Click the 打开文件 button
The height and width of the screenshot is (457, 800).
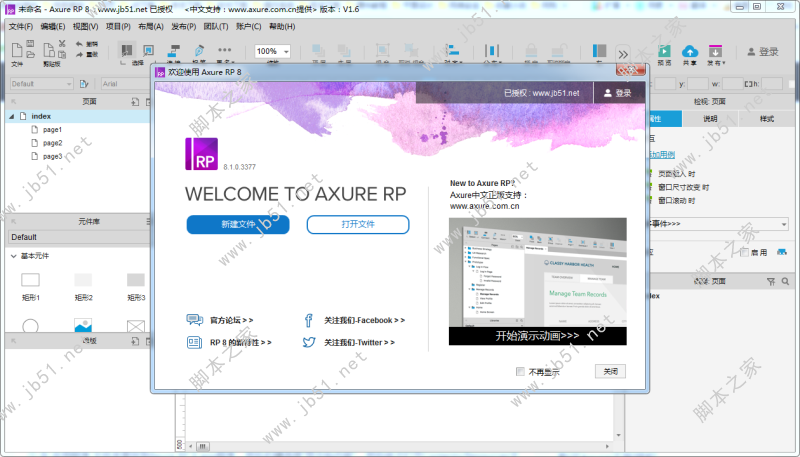358,224
